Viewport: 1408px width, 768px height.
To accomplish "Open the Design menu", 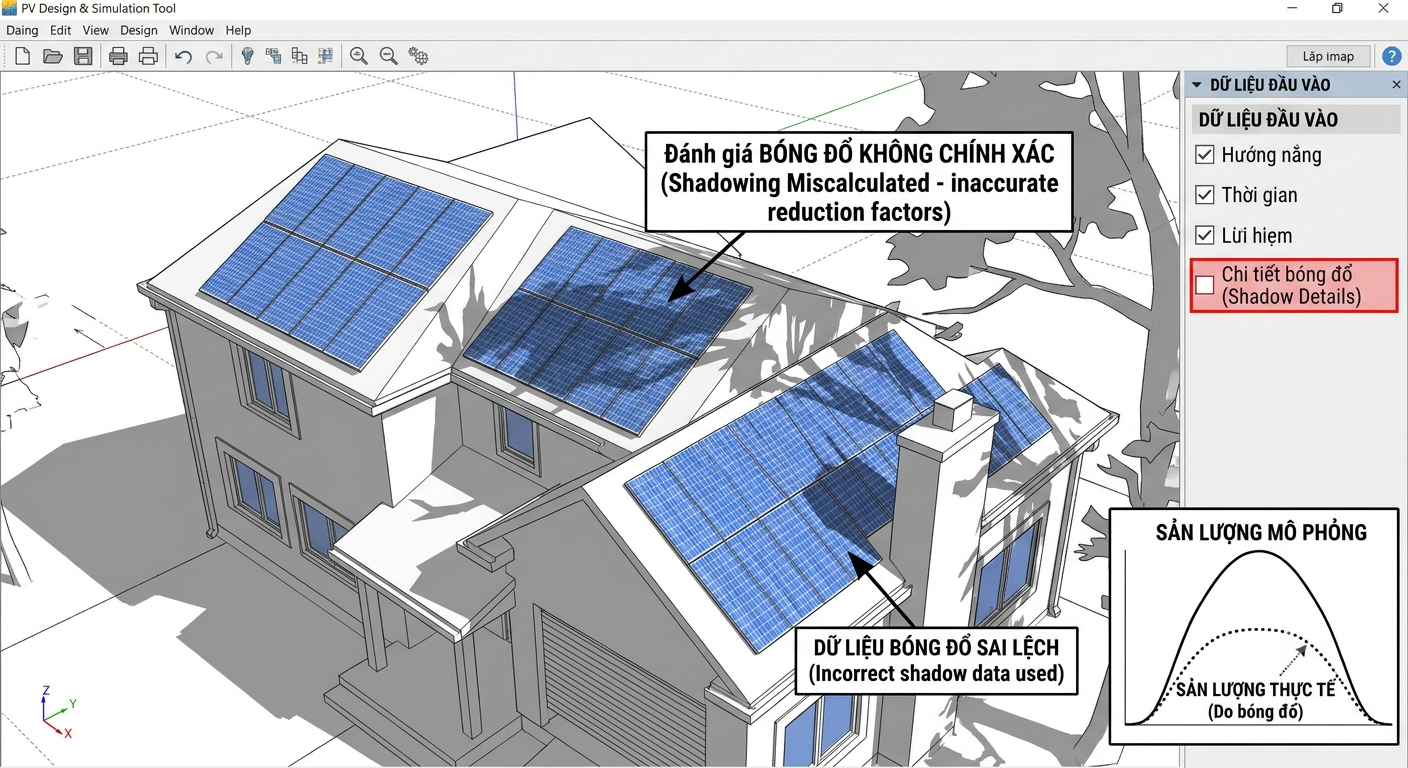I will pyautogui.click(x=139, y=30).
